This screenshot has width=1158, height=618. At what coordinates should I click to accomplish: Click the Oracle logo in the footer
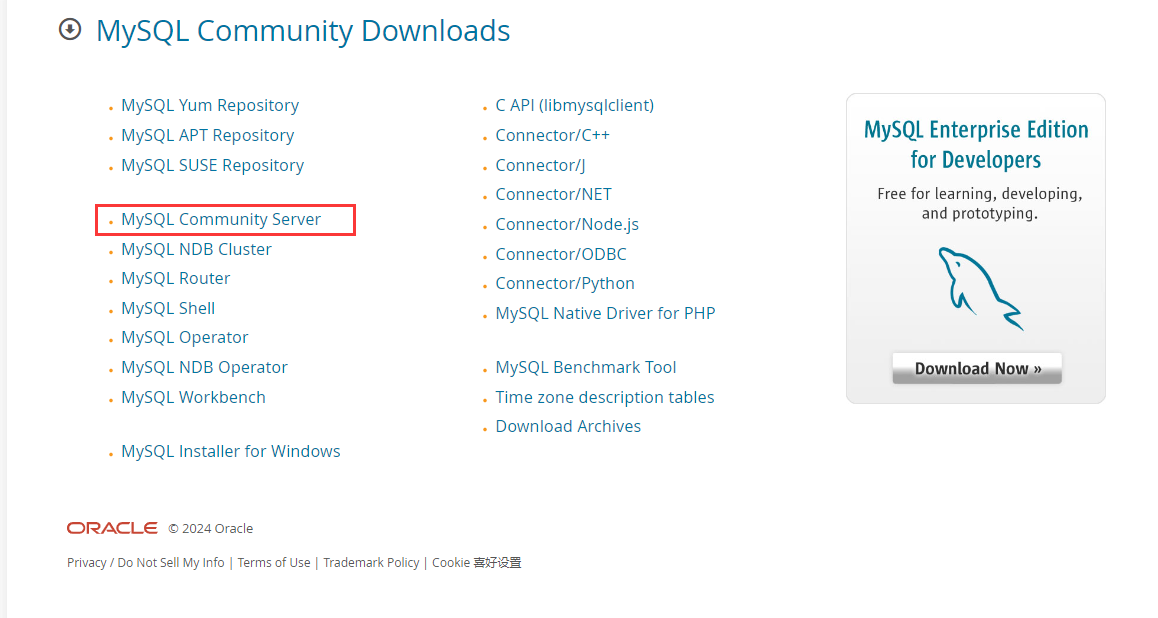110,528
